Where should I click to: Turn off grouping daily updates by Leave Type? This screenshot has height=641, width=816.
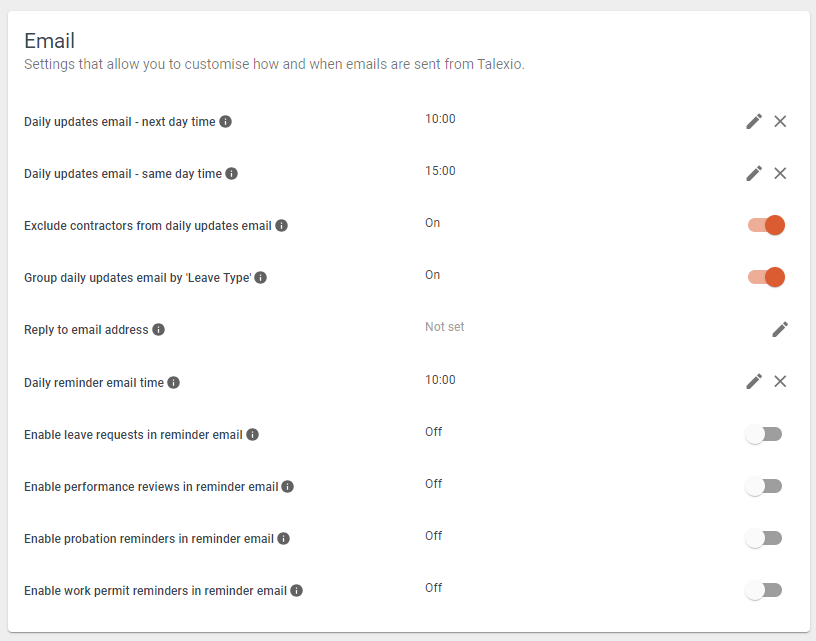[764, 277]
